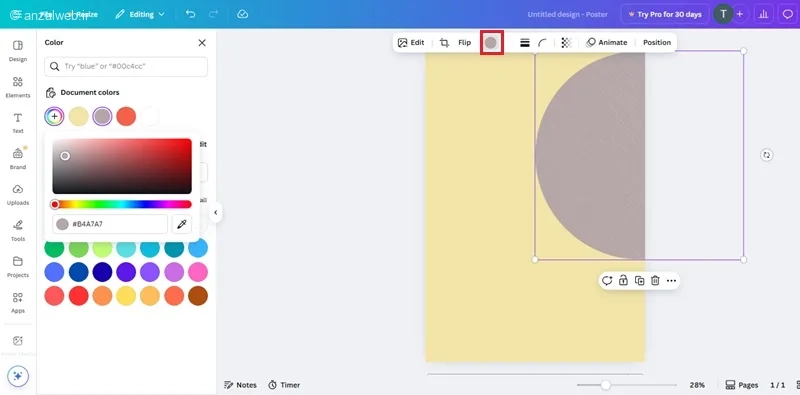The height and width of the screenshot is (395, 800).
Task: Select the pale yellow document color
Action: pos(79,116)
